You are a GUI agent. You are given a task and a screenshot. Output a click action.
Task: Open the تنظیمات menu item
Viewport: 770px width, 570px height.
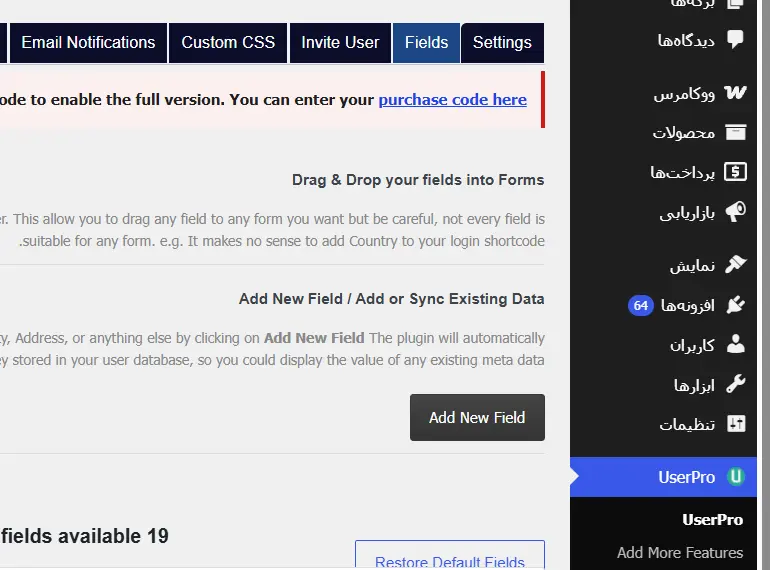(687, 424)
